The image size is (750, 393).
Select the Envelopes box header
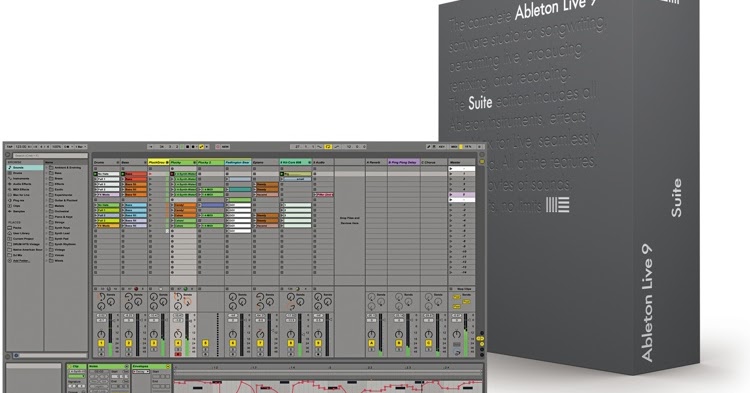tap(151, 366)
